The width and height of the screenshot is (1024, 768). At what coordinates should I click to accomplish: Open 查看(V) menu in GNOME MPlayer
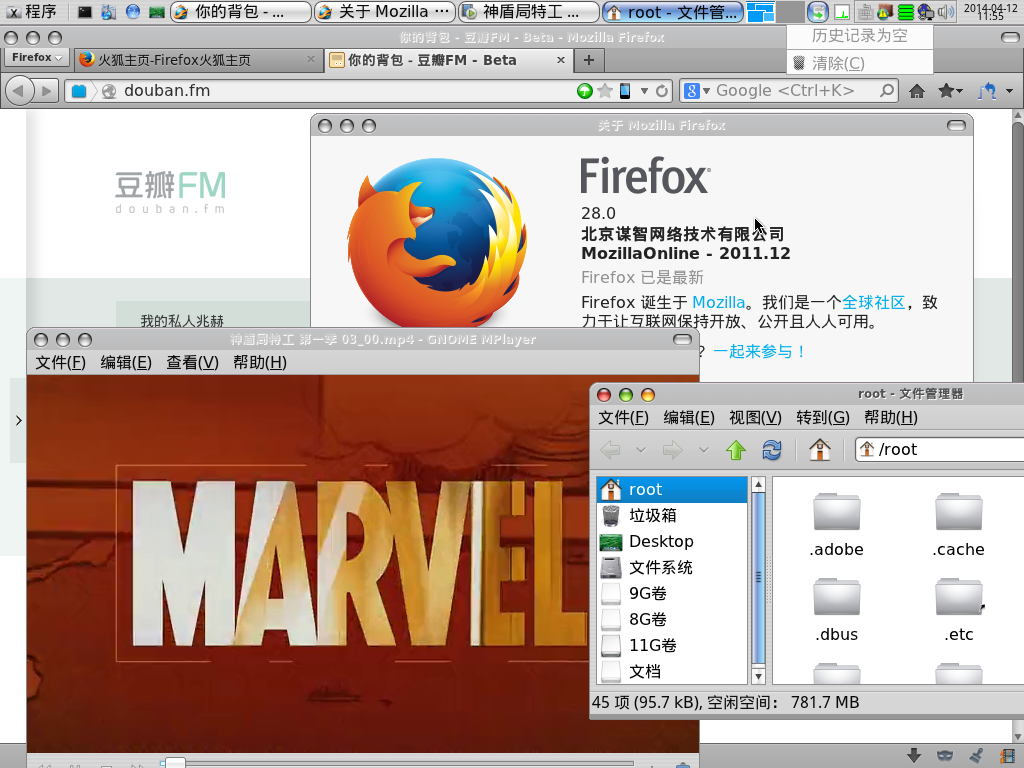coord(192,362)
